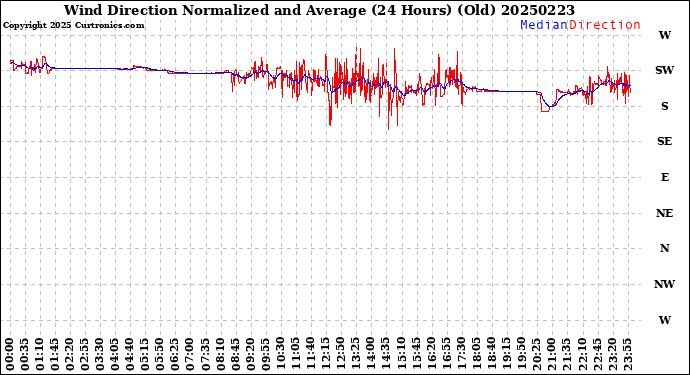This screenshot has width=690, height=375.
Task: Click the "10:30" time axis label
Action: 281,354
